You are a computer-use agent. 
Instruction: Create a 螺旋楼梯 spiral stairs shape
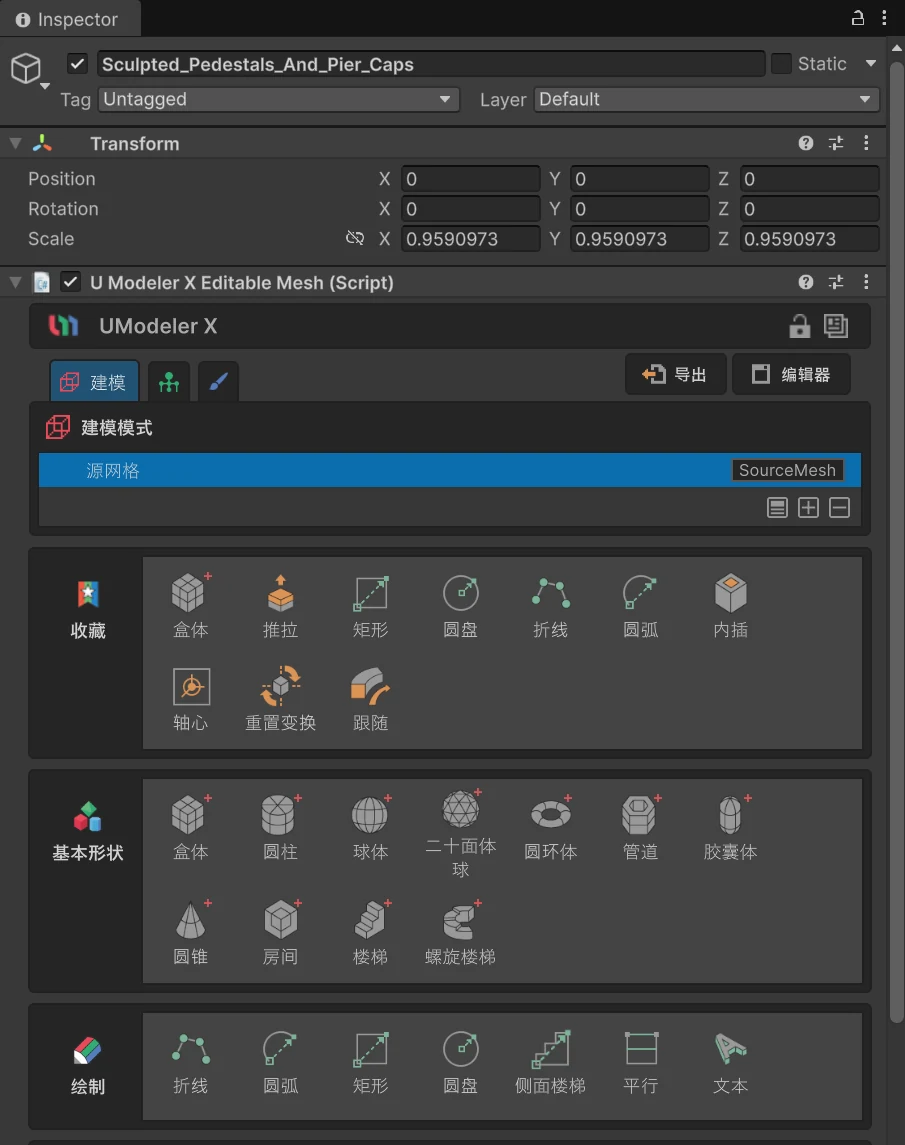click(460, 933)
